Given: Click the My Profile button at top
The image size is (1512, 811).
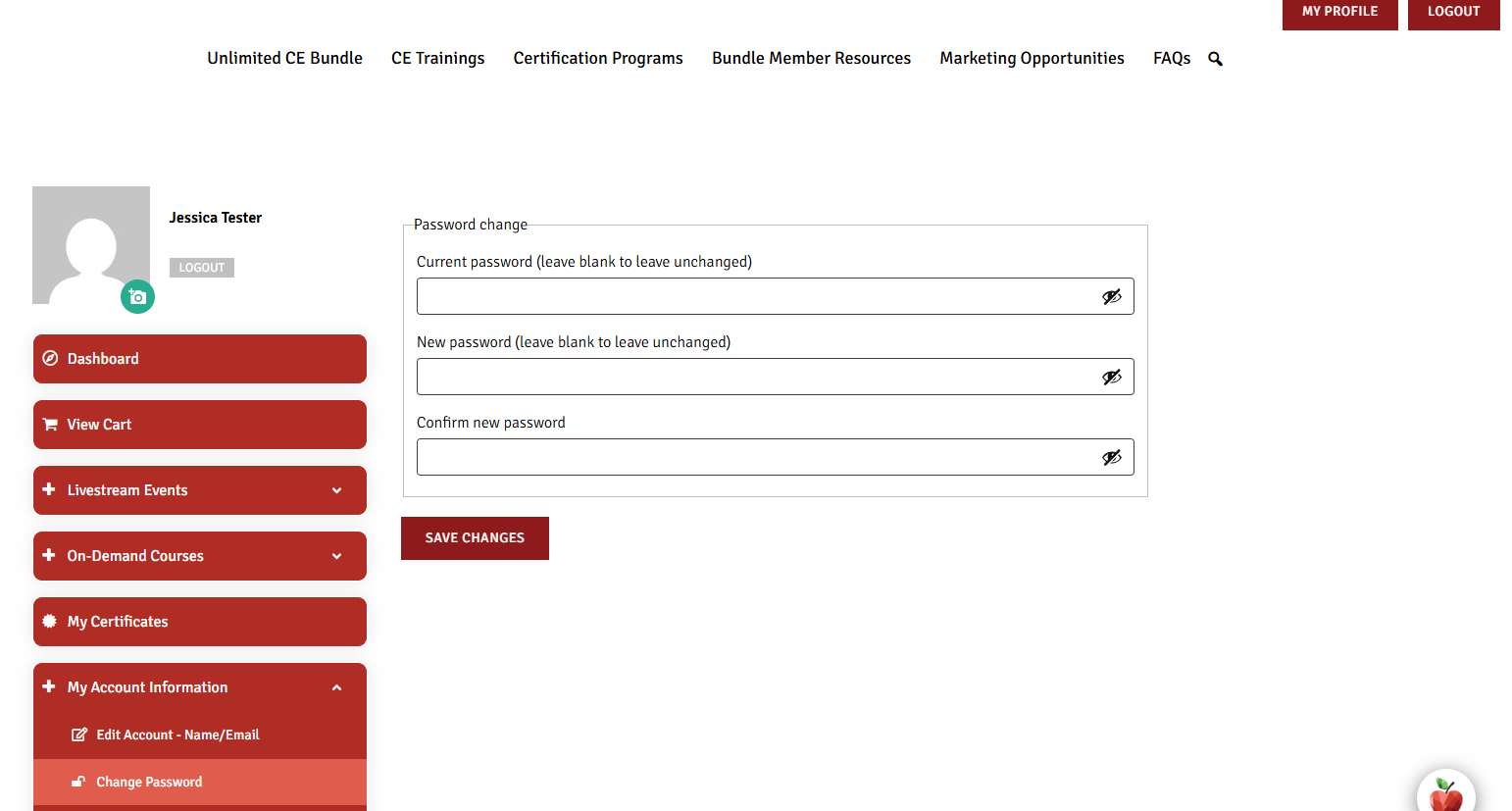Looking at the screenshot, I should click(x=1339, y=12).
